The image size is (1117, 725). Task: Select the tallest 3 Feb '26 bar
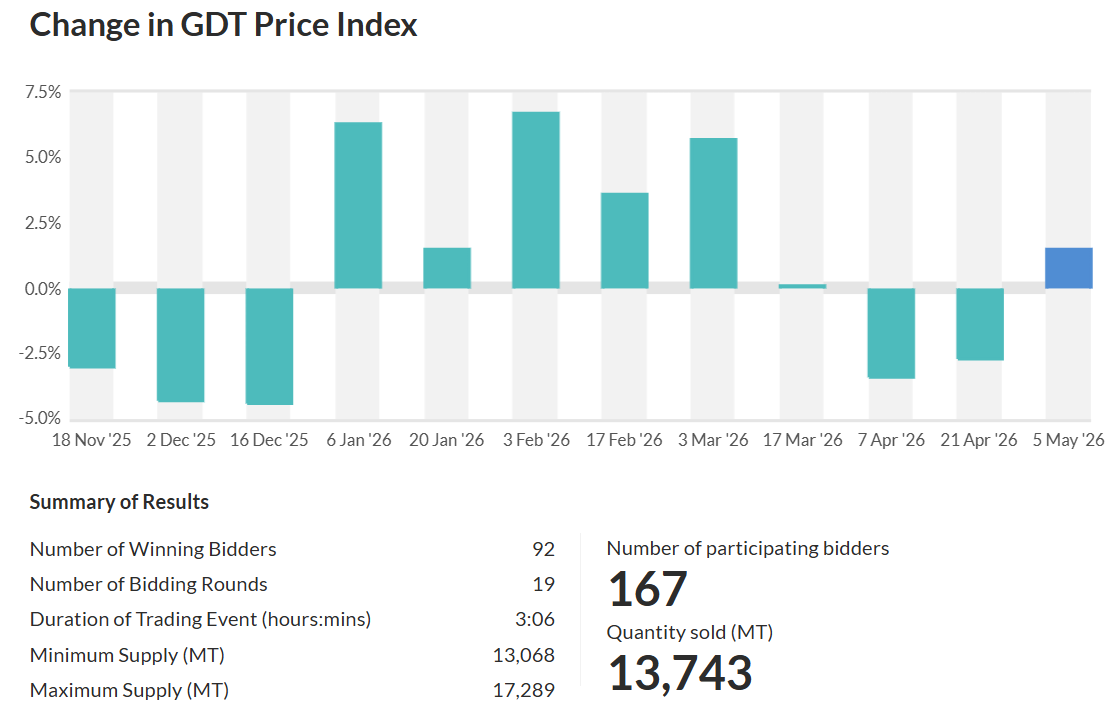(536, 200)
